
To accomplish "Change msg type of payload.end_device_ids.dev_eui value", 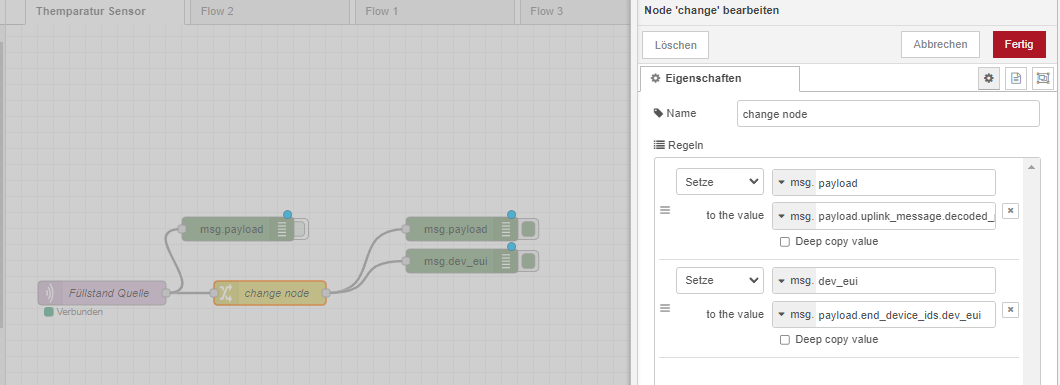I will 794,314.
